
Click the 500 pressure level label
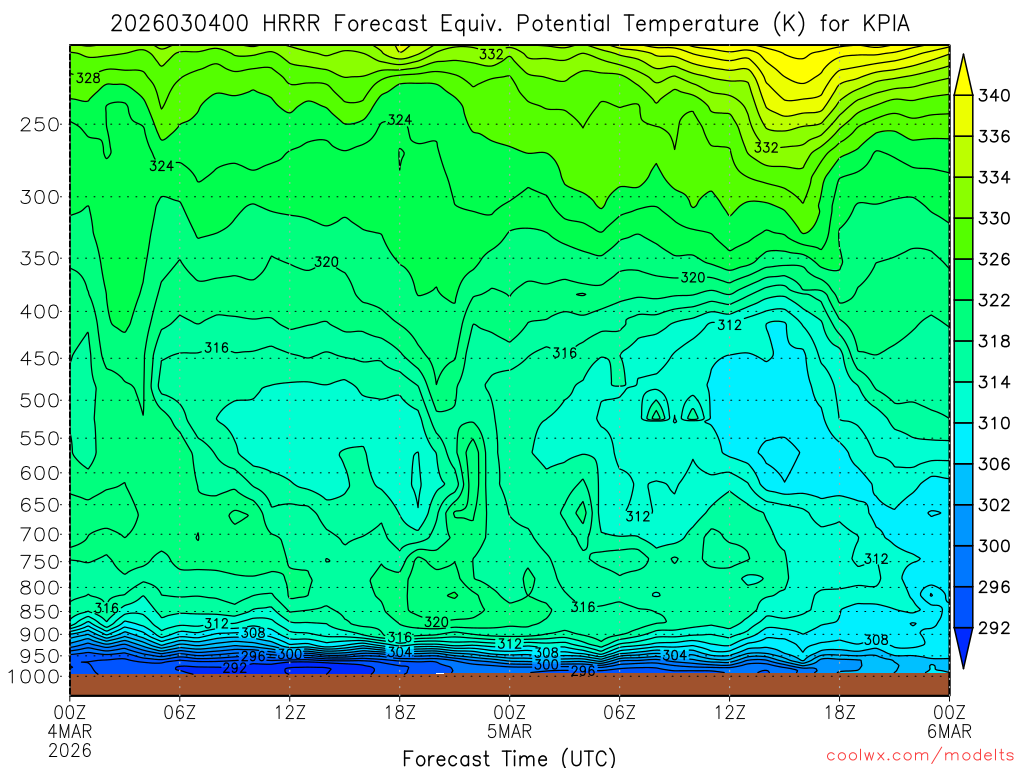[40, 400]
